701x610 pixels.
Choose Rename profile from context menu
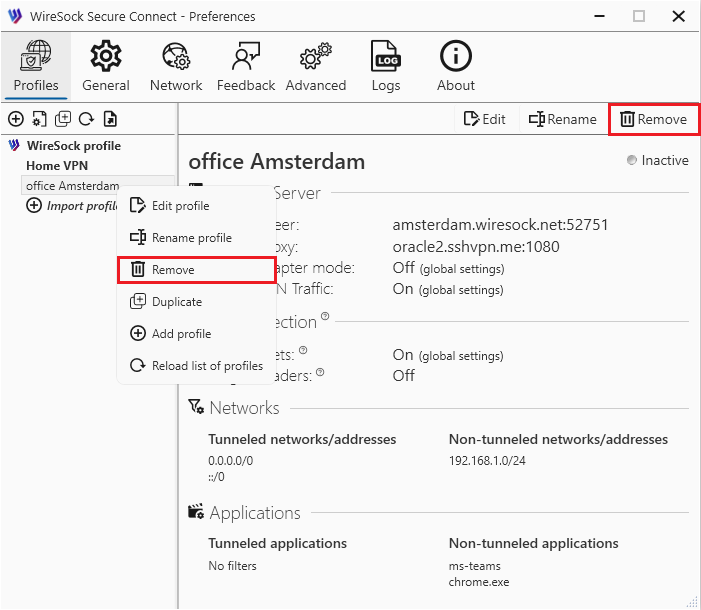click(x=196, y=237)
